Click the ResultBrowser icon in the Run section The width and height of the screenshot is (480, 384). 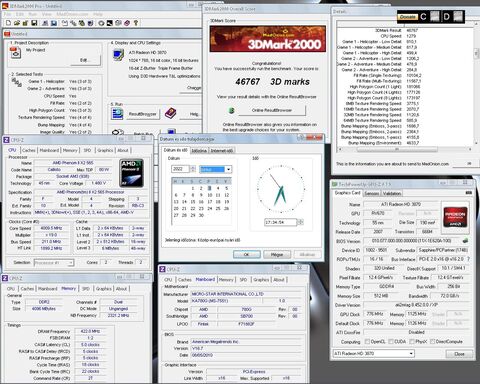(x=117, y=114)
